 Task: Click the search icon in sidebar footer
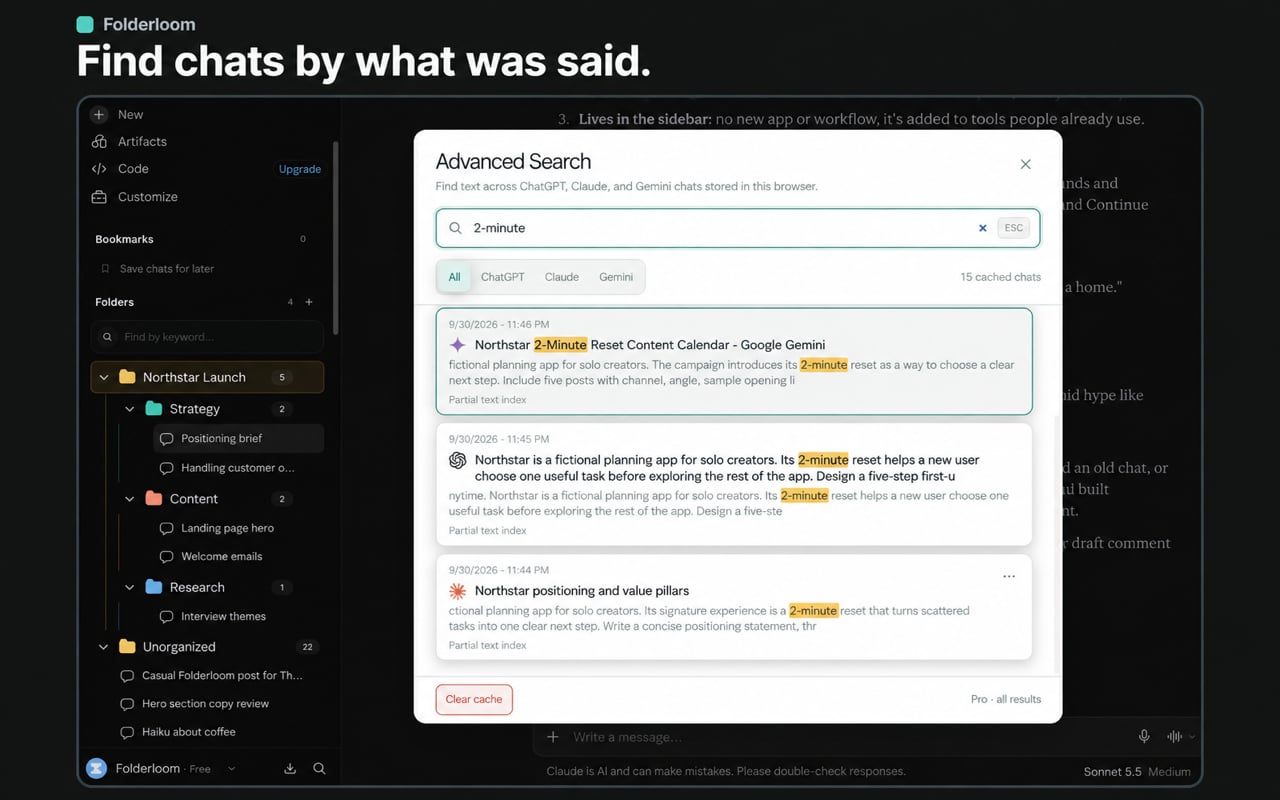pyautogui.click(x=319, y=768)
